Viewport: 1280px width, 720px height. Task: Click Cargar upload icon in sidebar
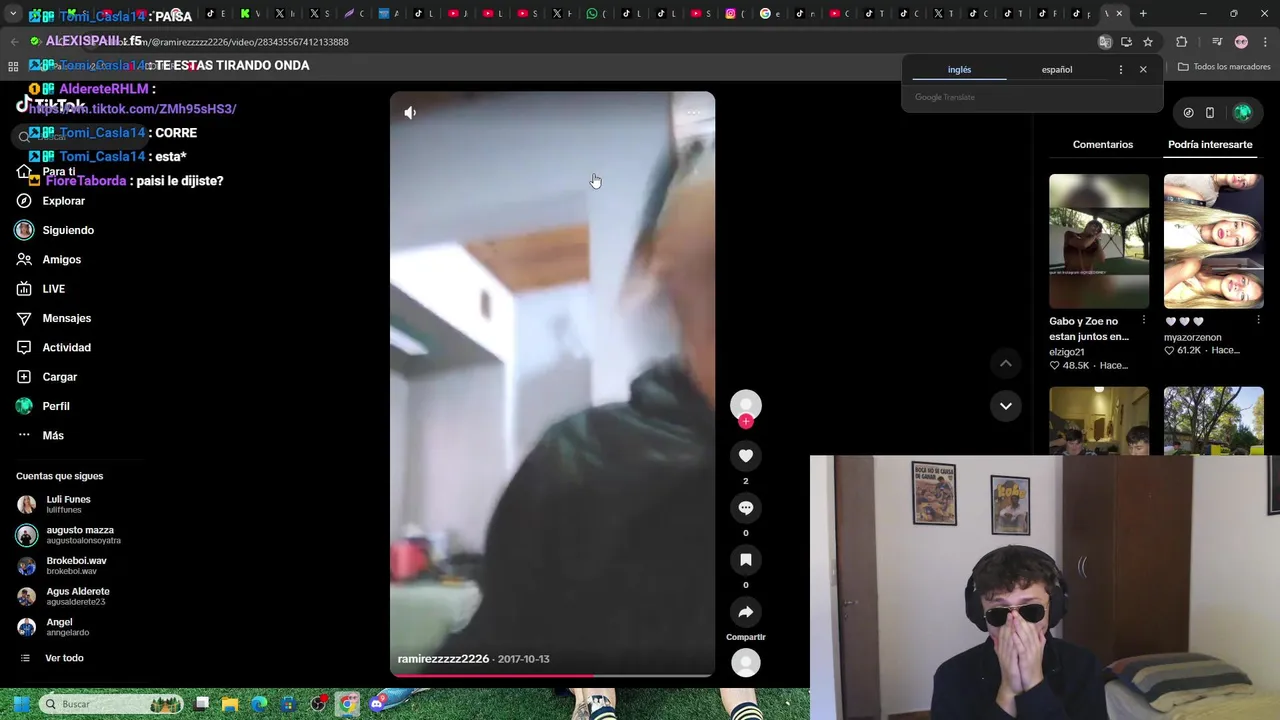point(24,377)
